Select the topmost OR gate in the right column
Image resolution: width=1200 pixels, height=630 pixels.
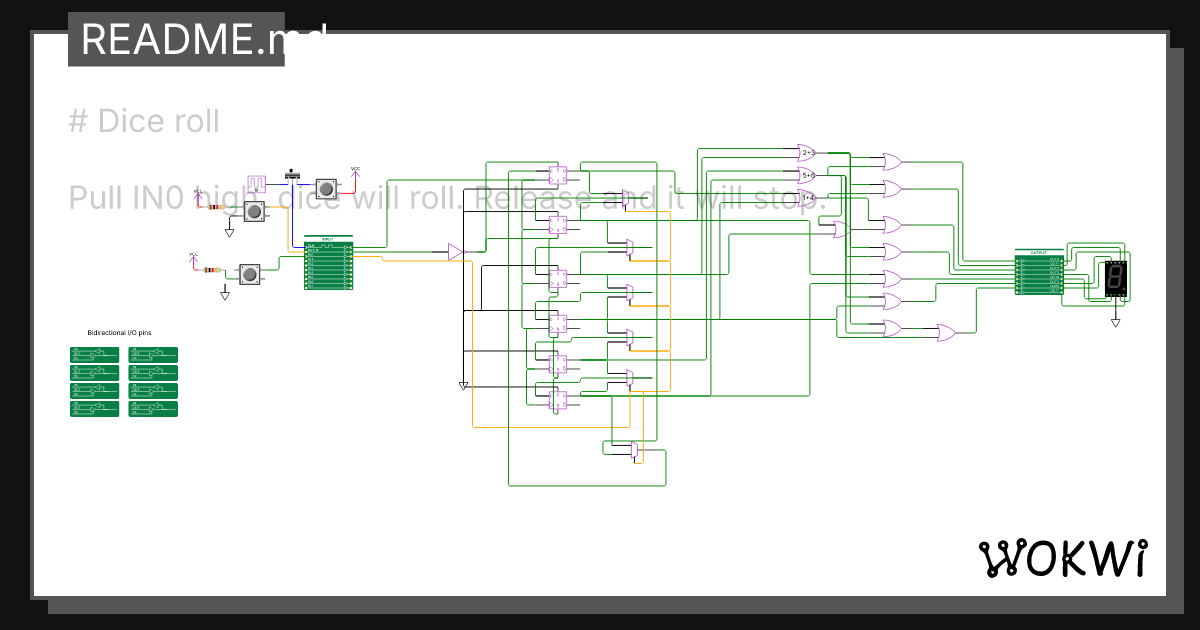[x=892, y=161]
